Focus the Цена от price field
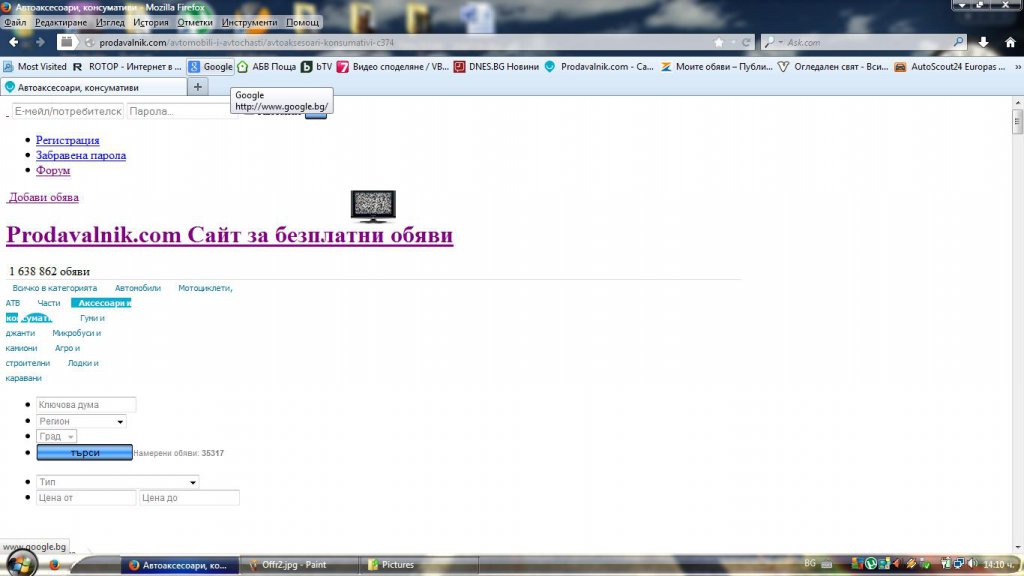This screenshot has height=576, width=1024. tap(86, 498)
